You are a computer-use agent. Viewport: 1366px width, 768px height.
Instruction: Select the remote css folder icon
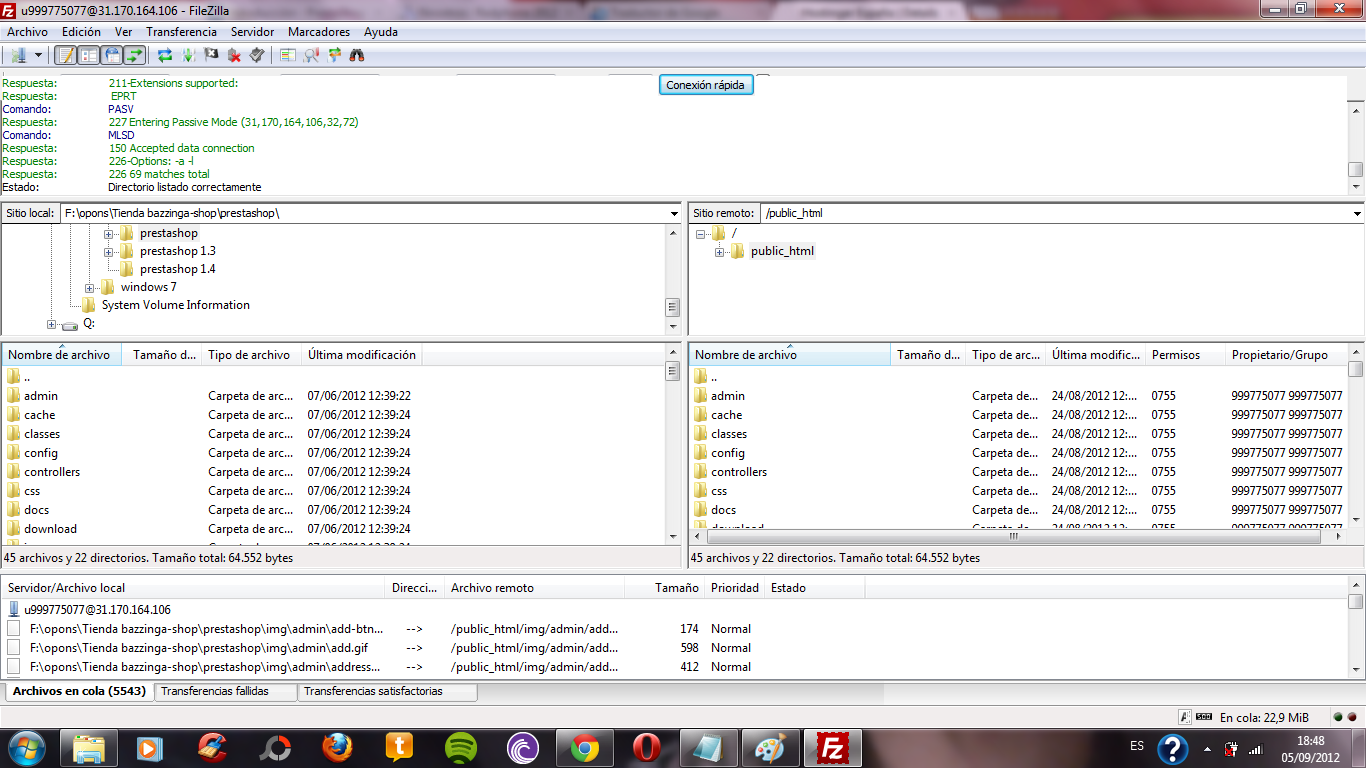(700, 490)
